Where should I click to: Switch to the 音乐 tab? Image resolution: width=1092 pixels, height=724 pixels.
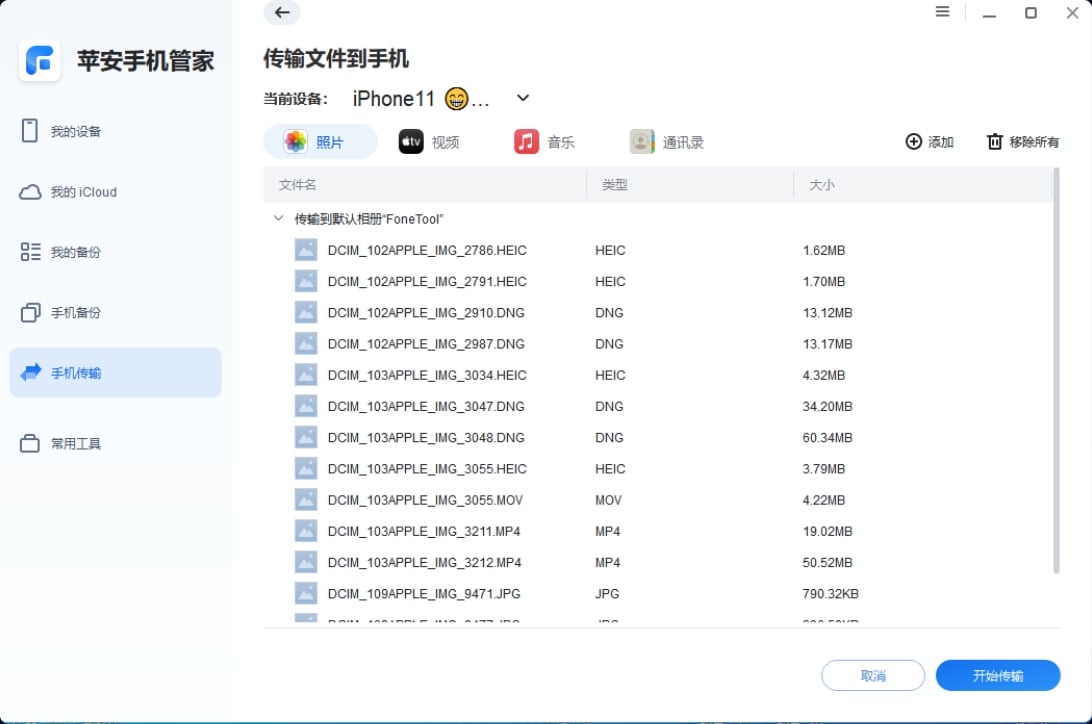pos(545,142)
